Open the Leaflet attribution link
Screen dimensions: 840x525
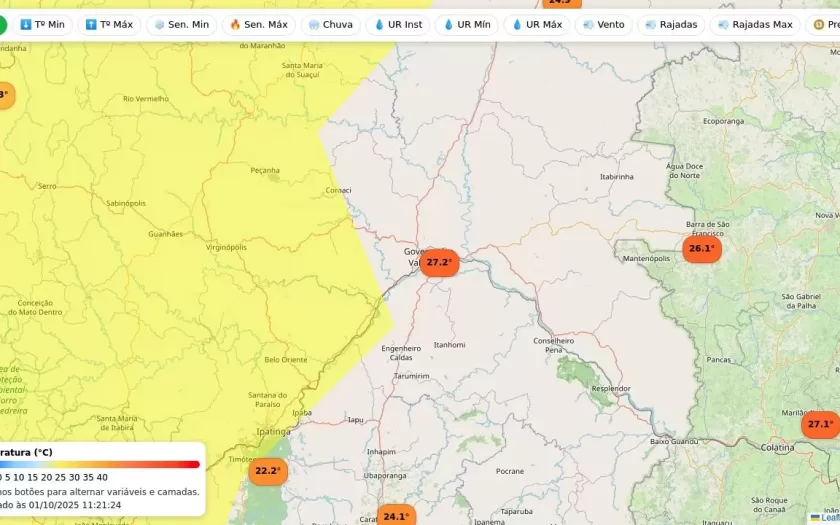[826, 517]
